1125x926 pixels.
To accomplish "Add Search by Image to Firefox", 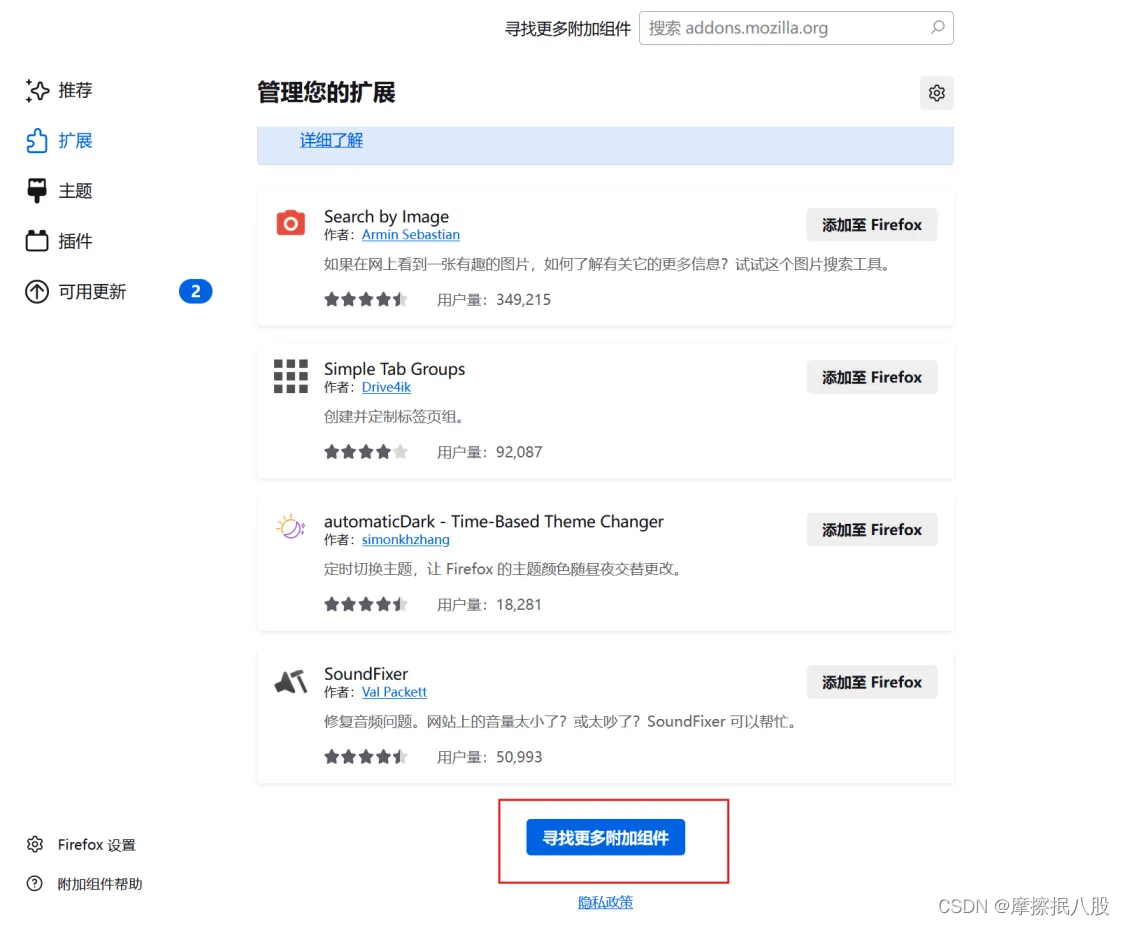I will (x=872, y=225).
